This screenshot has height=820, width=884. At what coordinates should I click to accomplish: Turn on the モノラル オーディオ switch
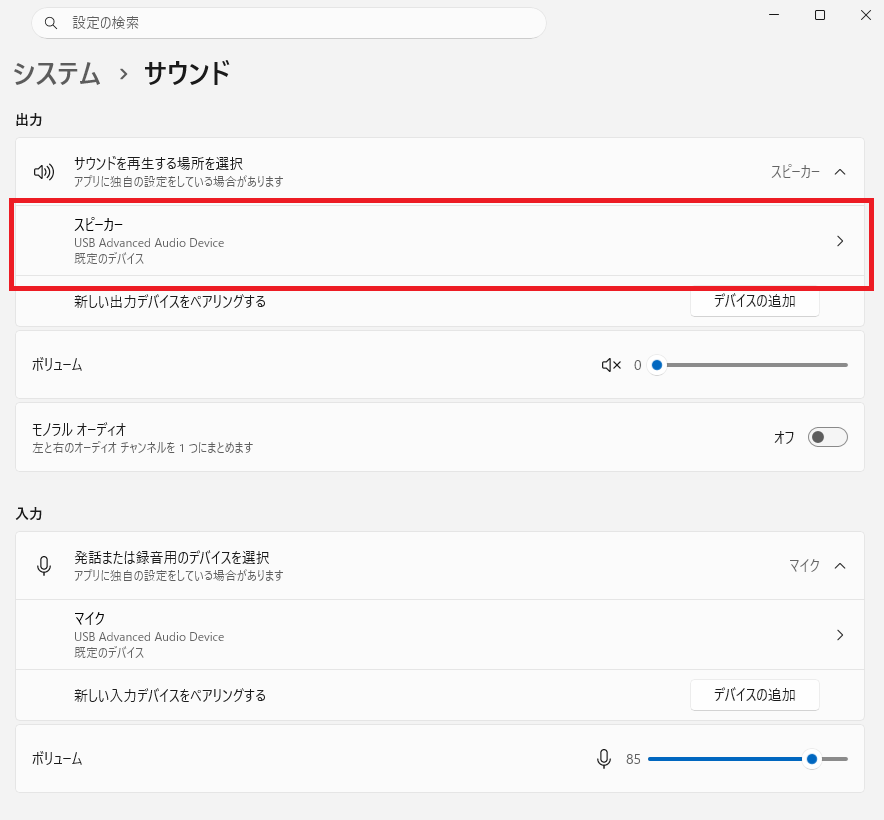(827, 437)
